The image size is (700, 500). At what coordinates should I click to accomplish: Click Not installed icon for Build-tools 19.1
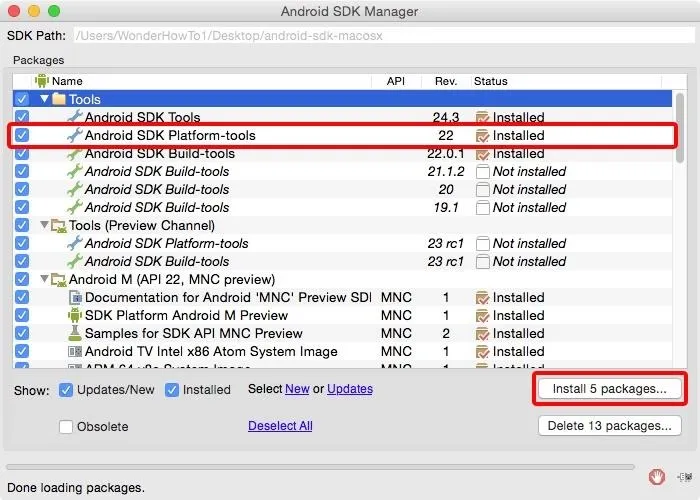click(x=482, y=208)
